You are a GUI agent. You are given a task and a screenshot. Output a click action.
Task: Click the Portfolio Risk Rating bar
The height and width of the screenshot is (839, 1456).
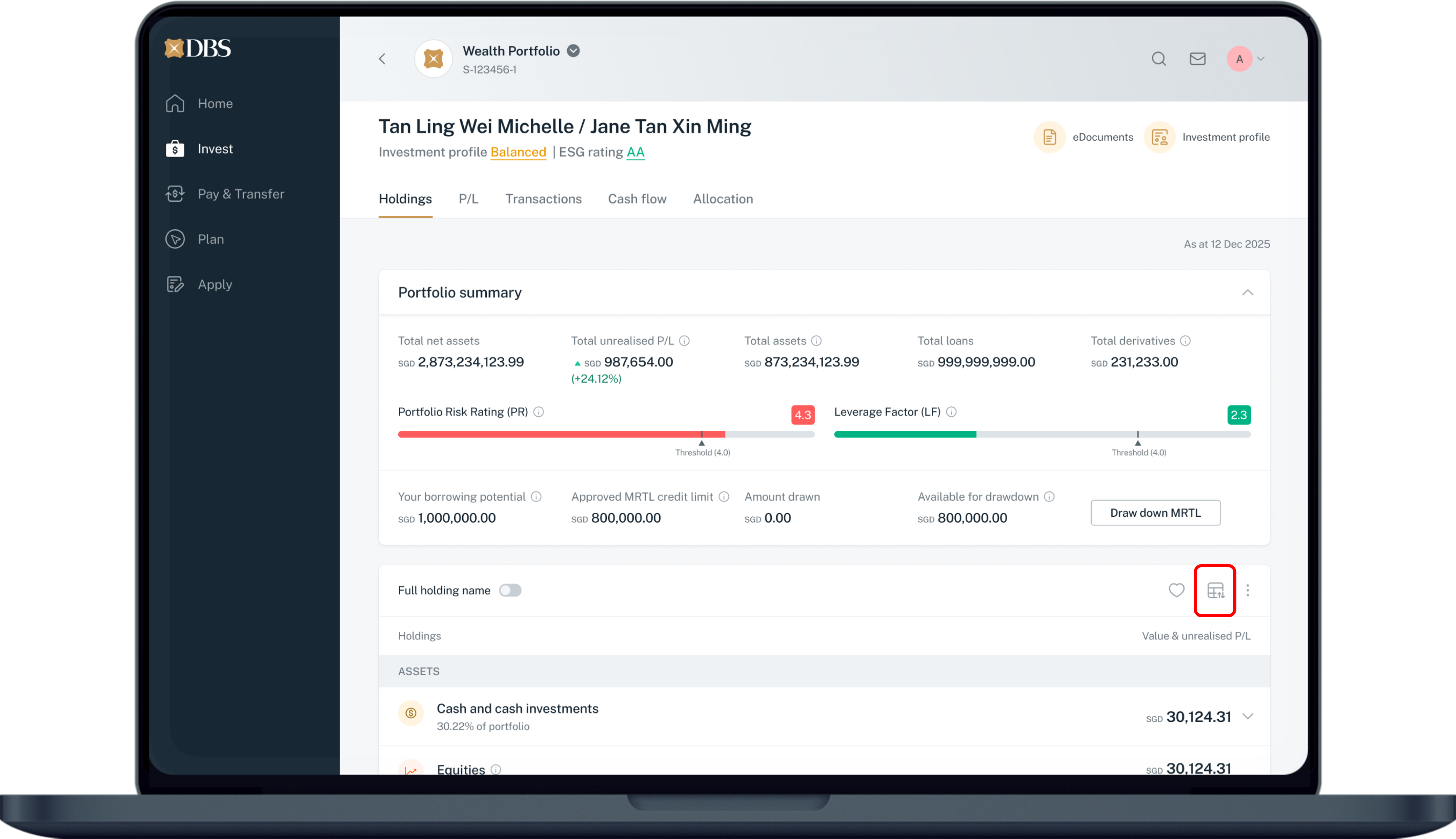[x=606, y=435]
